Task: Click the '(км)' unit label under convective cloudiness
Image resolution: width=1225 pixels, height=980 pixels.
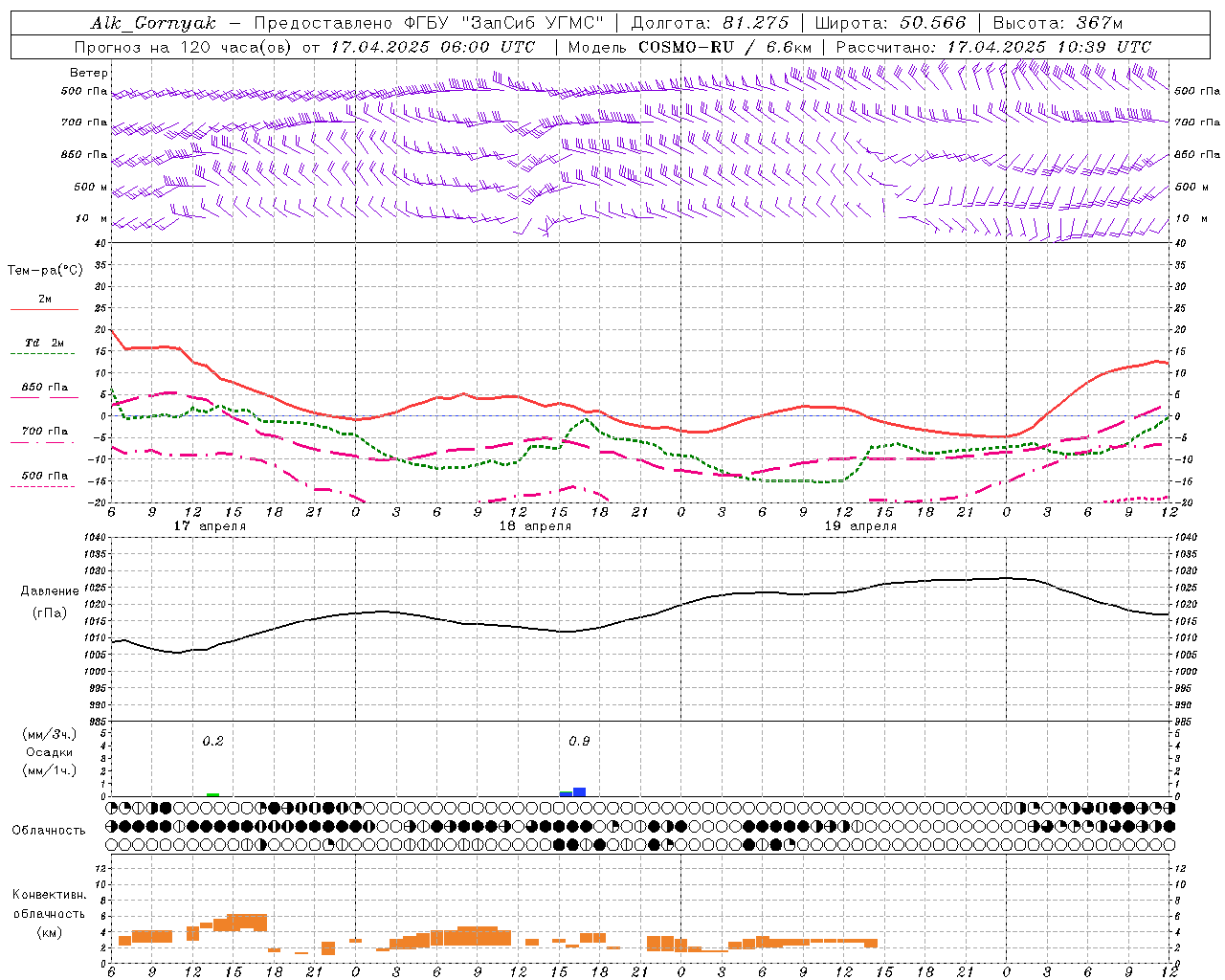Action: coord(49,932)
